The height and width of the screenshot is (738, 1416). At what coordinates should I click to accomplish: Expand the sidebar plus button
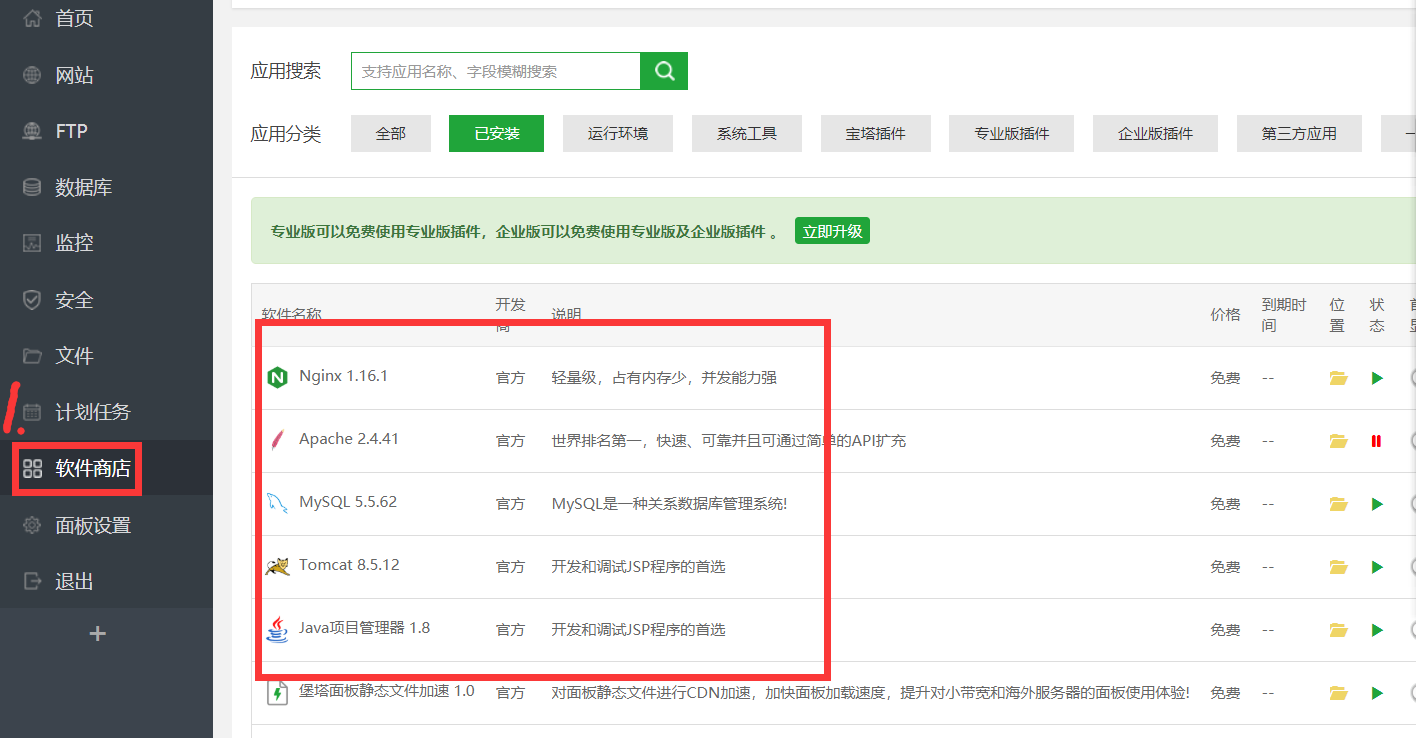pos(97,633)
